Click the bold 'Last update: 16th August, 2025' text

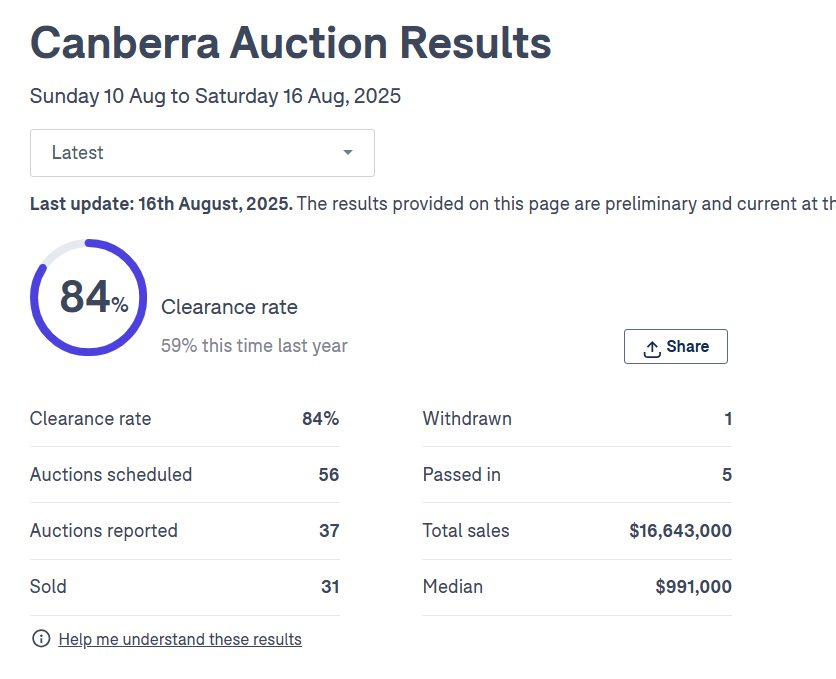161,204
